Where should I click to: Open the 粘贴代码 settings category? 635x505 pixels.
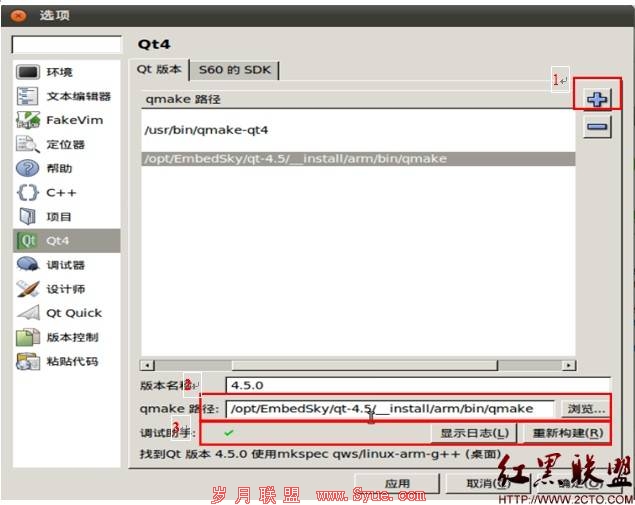67,361
